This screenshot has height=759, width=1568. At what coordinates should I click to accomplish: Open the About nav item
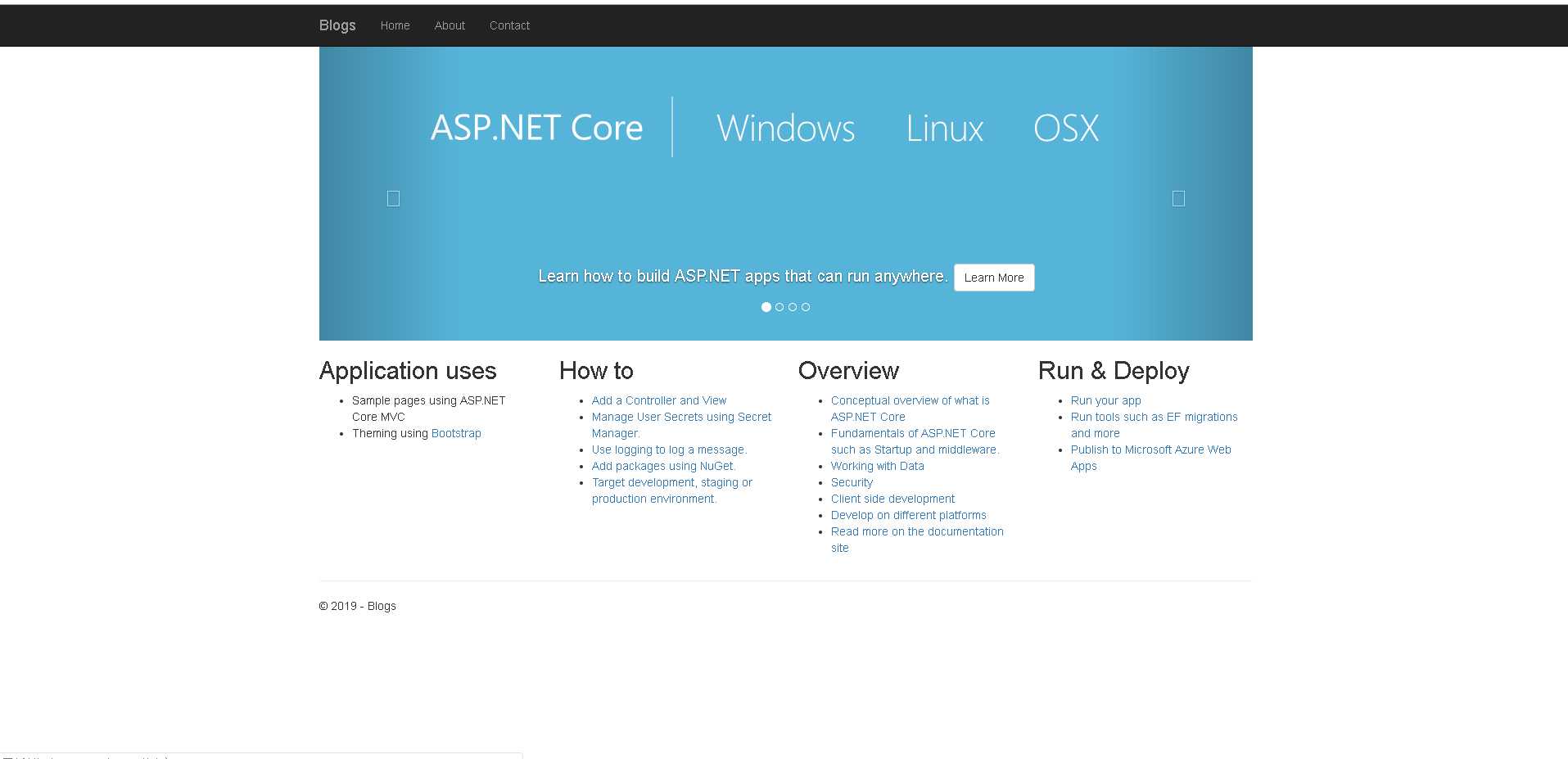point(450,25)
